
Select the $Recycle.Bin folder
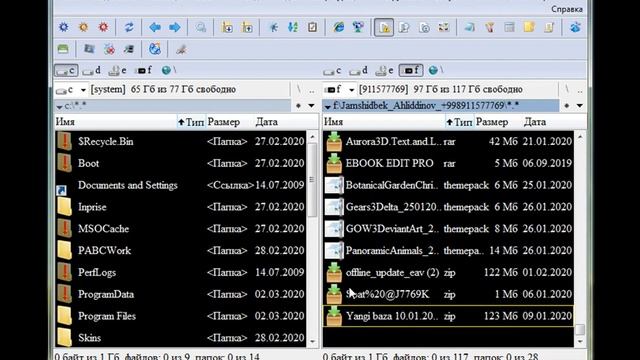pyautogui.click(x=180, y=142)
